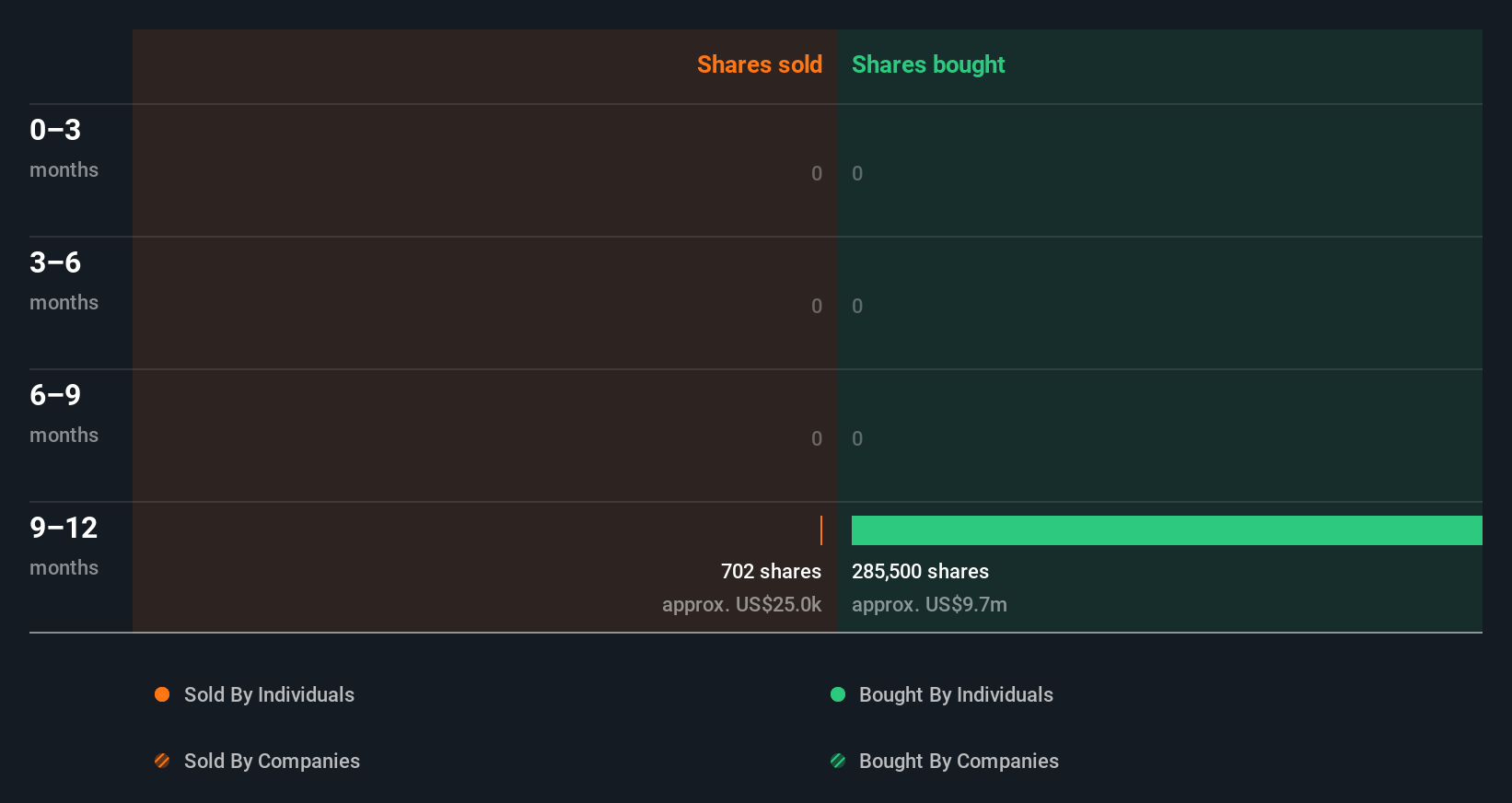The height and width of the screenshot is (803, 1512).
Task: Click the approx. US$9.7m bought value
Action: click(x=929, y=605)
